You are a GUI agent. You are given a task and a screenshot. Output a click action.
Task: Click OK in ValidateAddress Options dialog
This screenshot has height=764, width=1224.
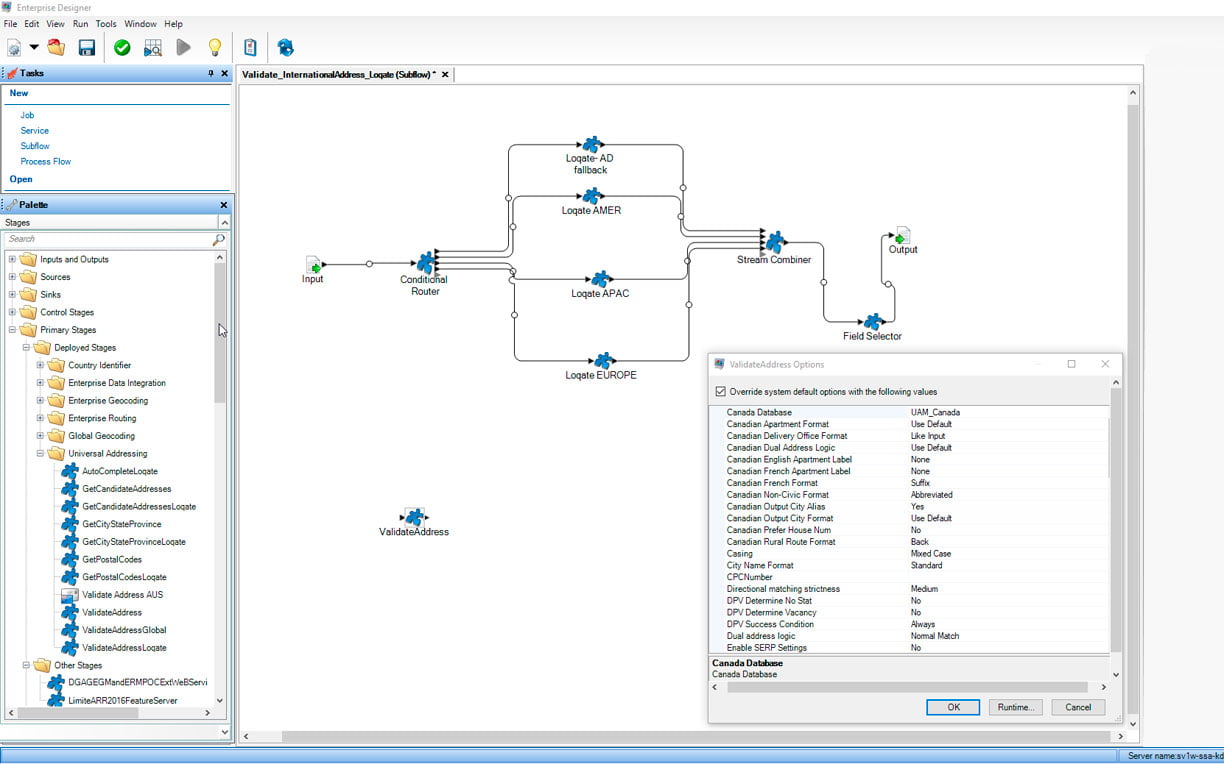pos(953,707)
